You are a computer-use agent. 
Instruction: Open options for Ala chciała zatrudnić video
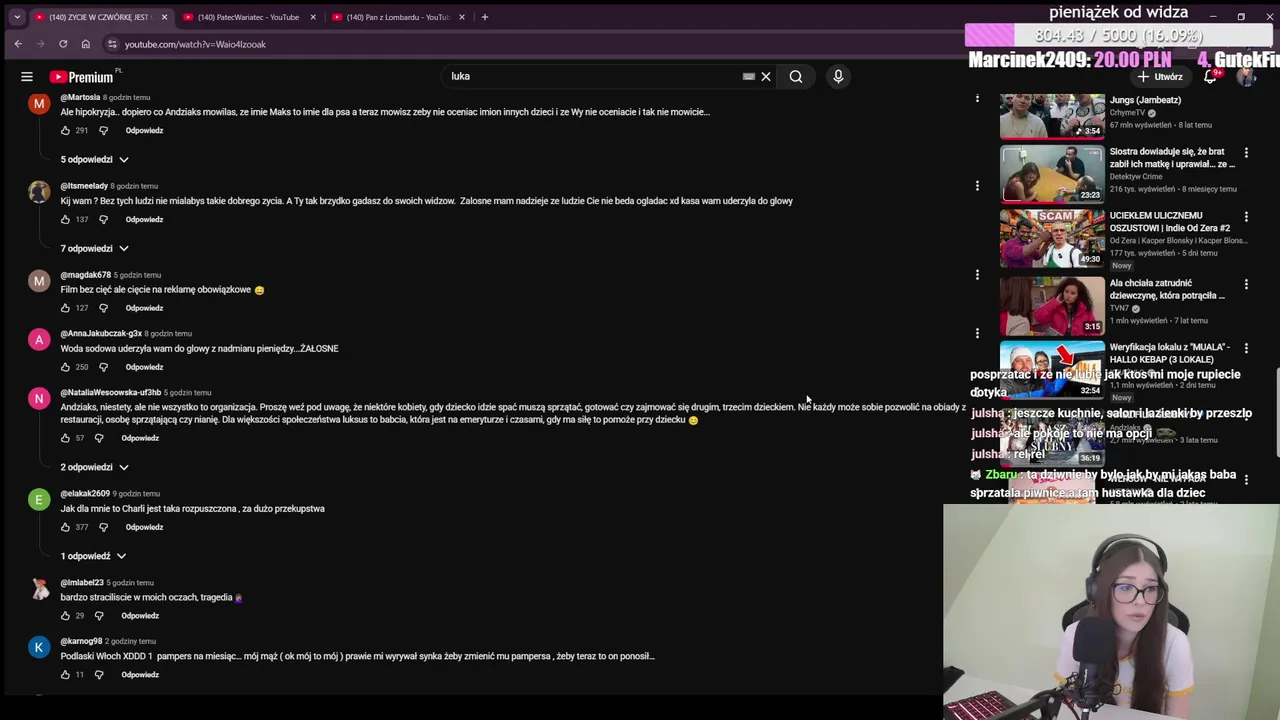(x=1246, y=285)
